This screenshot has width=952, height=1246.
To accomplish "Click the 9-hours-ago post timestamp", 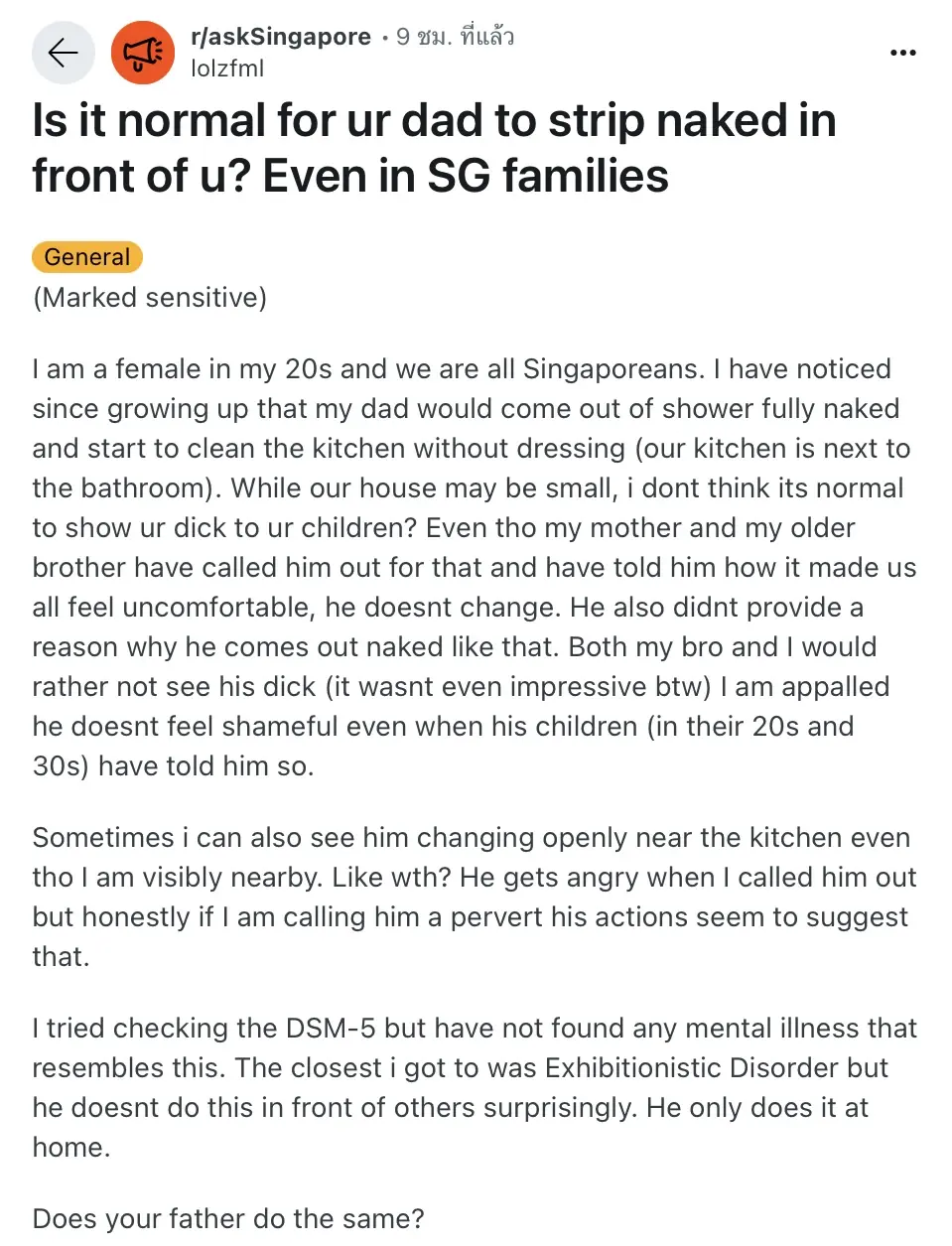I will tap(455, 37).
